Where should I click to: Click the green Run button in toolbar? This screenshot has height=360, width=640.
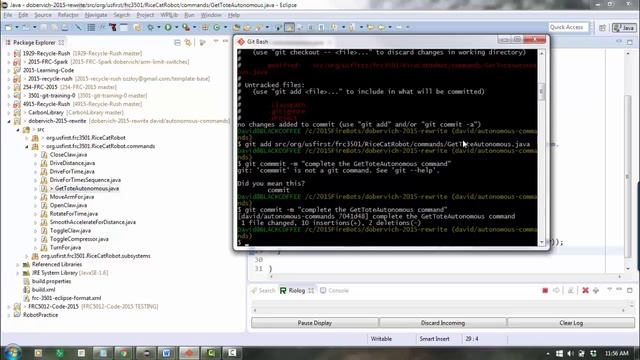click(168, 27)
